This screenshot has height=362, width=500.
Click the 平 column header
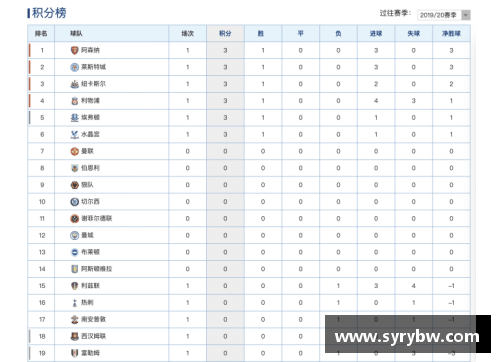tap(300, 33)
